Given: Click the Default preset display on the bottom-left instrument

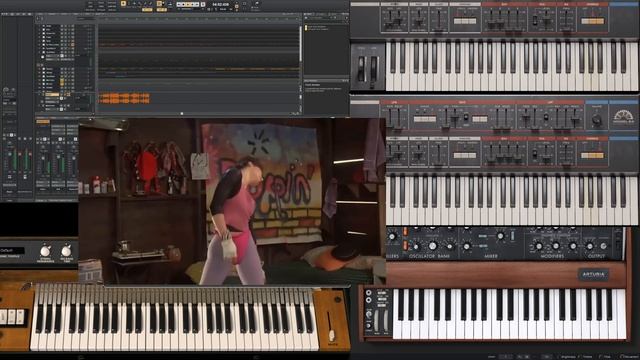Looking at the screenshot, I should pyautogui.click(x=12, y=250).
